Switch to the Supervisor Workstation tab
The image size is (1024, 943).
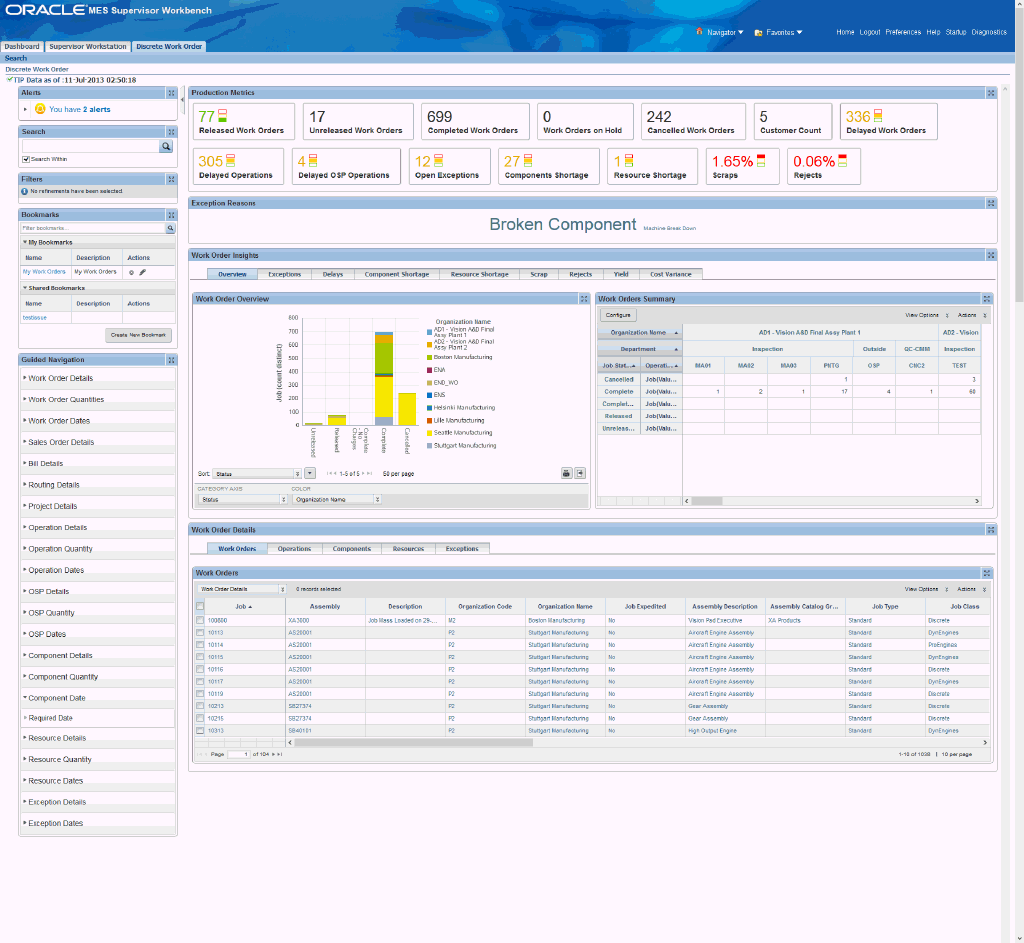[88, 46]
